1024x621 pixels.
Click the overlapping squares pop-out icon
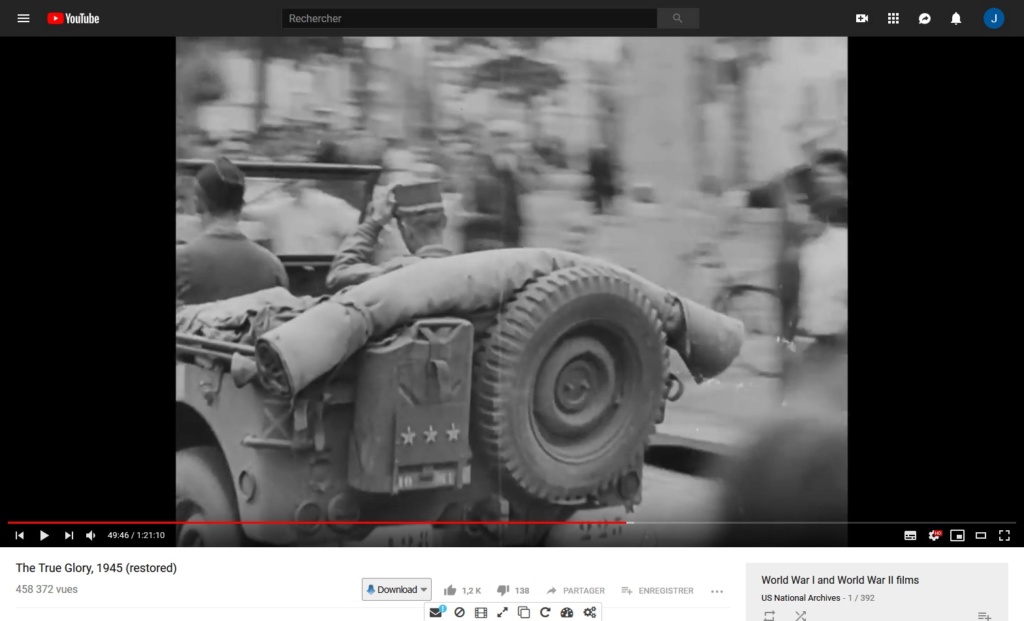click(x=524, y=612)
